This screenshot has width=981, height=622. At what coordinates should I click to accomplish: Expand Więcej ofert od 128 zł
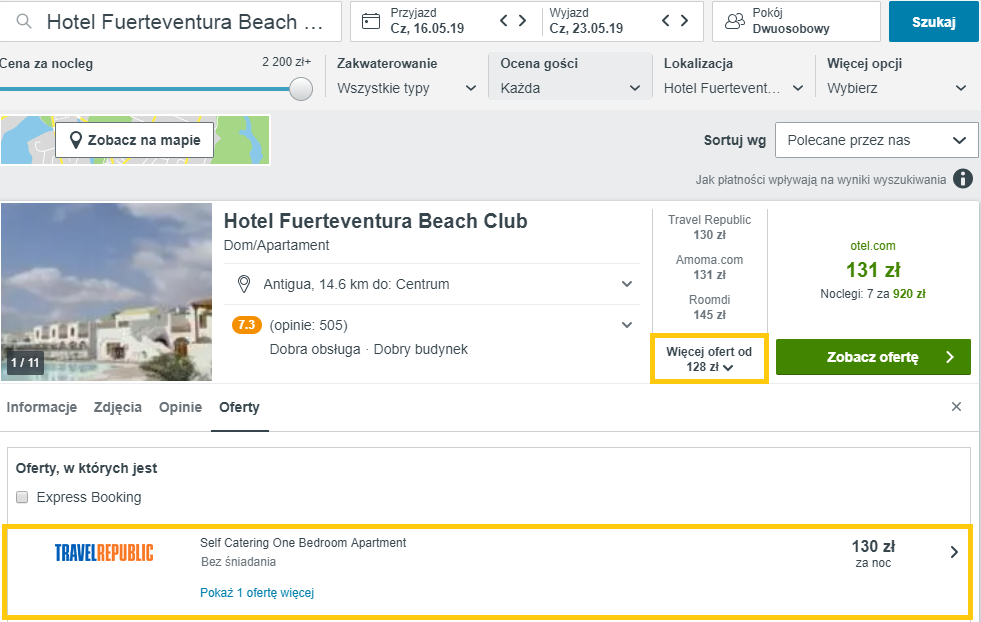pyautogui.click(x=709, y=359)
